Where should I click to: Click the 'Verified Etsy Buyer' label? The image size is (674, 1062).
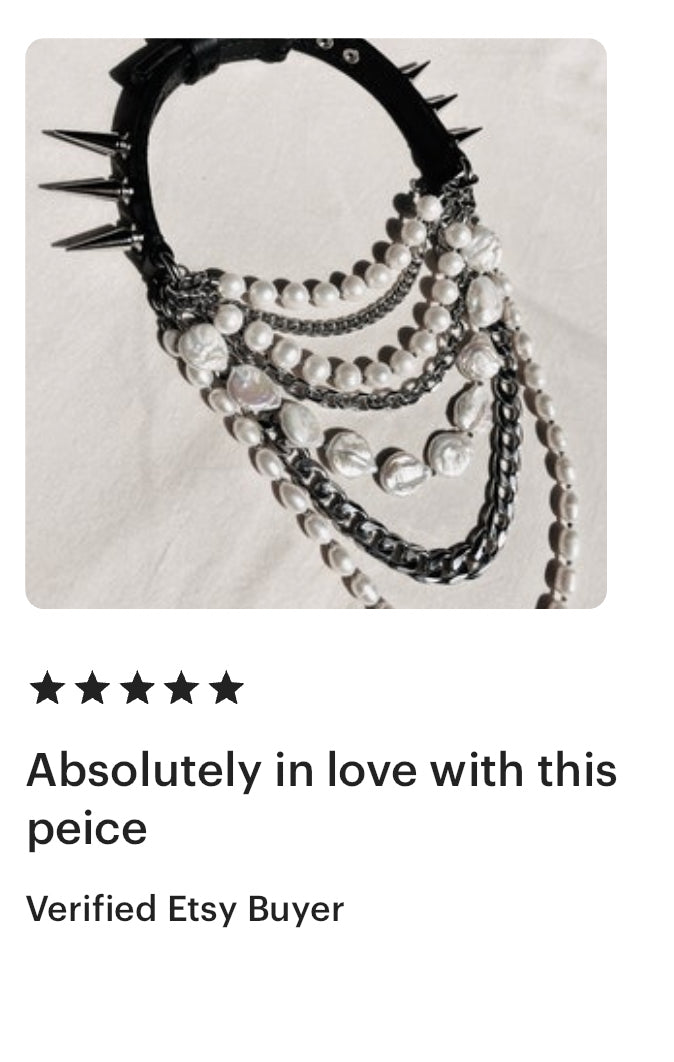(x=185, y=910)
